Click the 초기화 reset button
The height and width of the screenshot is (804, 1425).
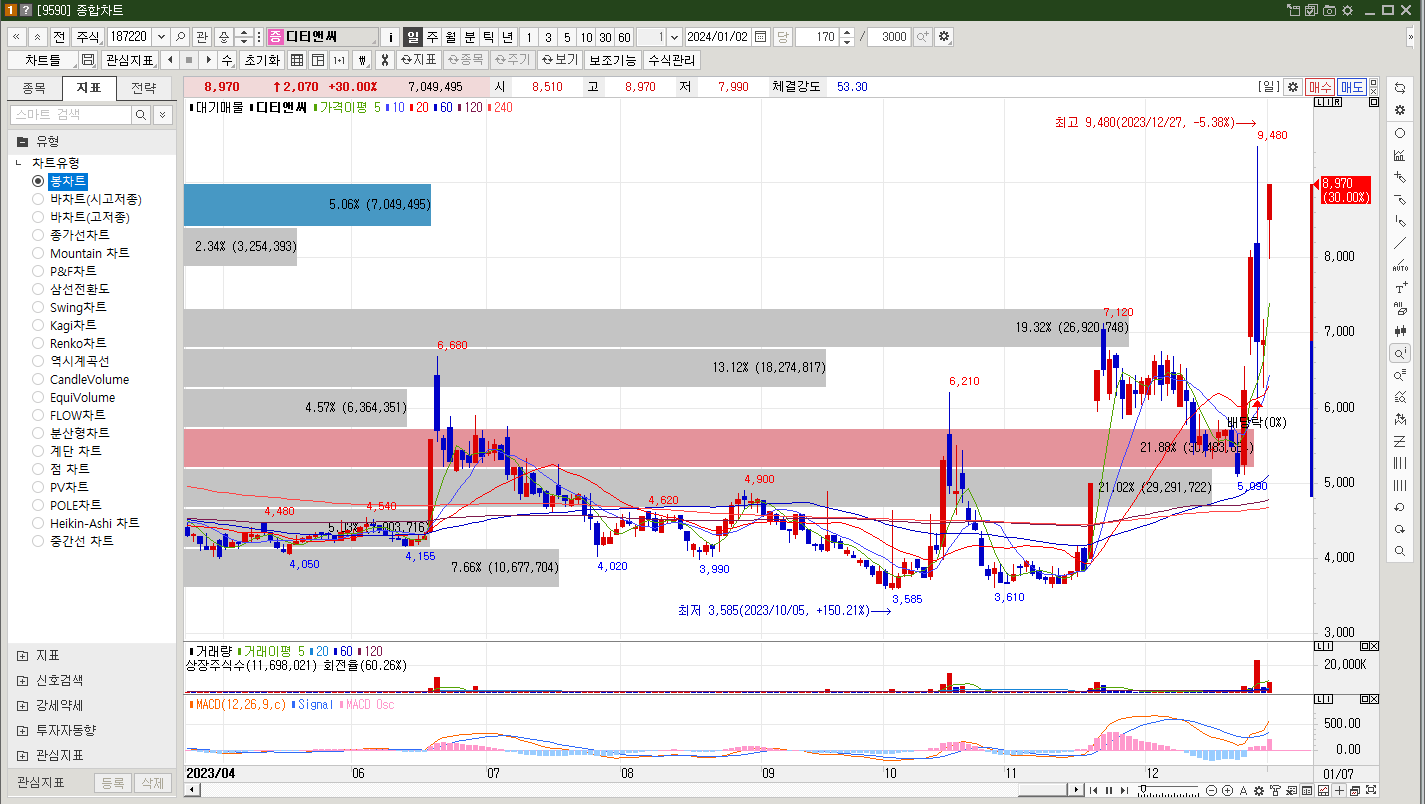click(x=262, y=60)
